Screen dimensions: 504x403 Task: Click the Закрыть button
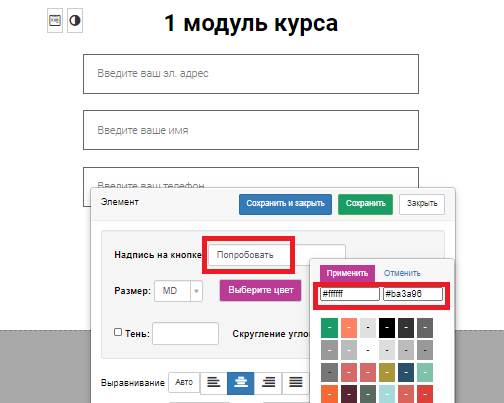click(422, 204)
